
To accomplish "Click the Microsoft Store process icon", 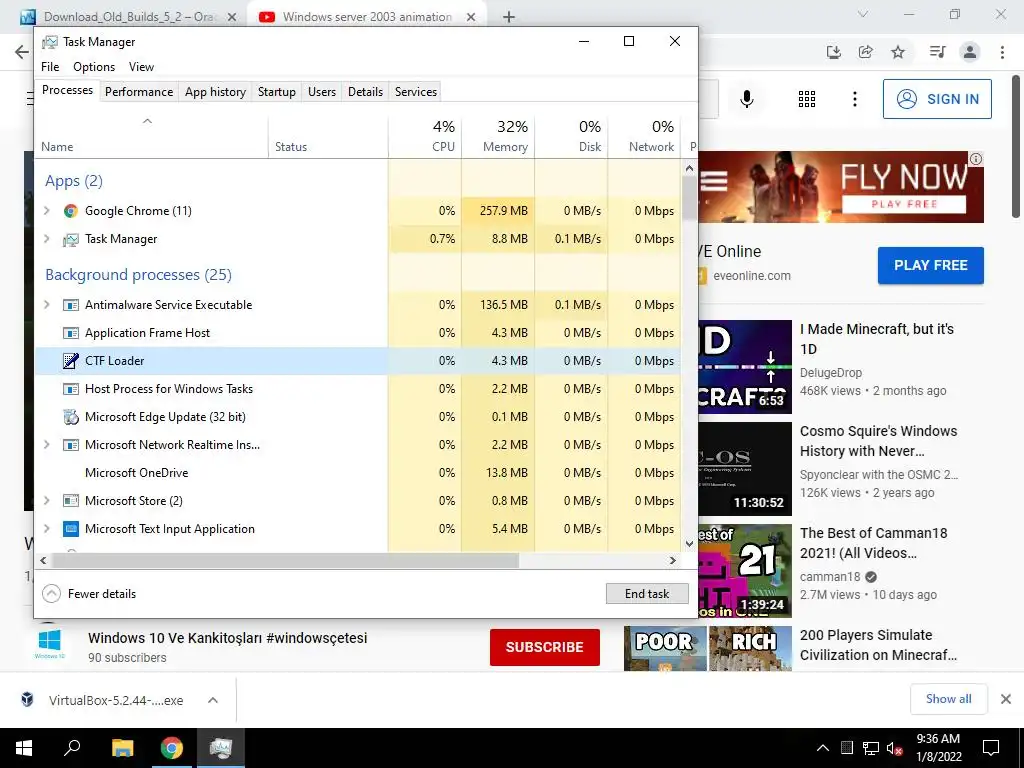I will 71,501.
